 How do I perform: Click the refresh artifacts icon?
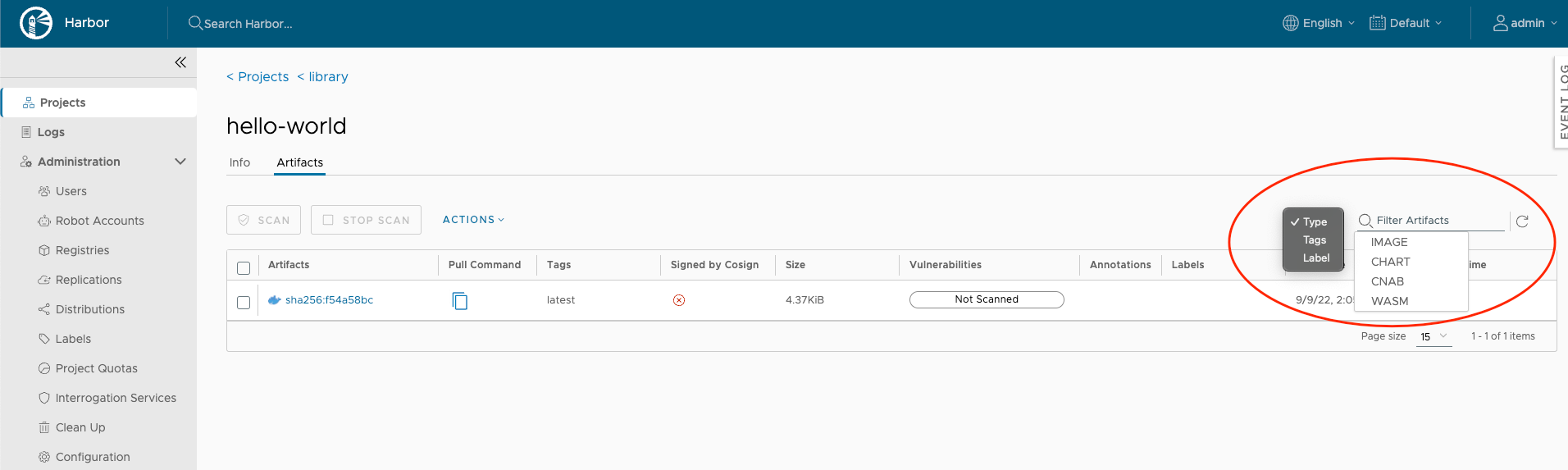pyautogui.click(x=1522, y=221)
